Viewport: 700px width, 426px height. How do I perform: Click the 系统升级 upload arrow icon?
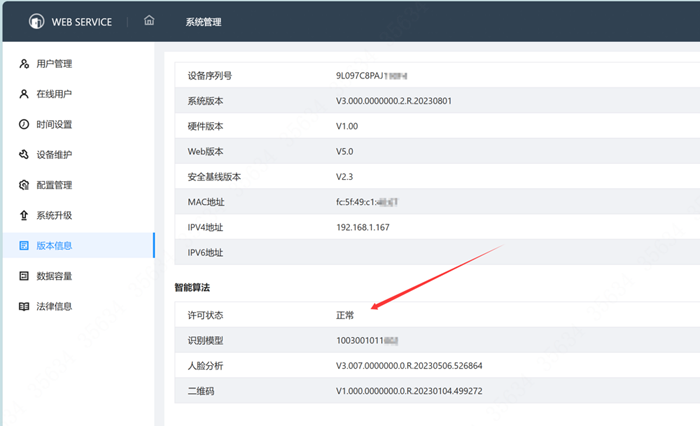tap(24, 215)
